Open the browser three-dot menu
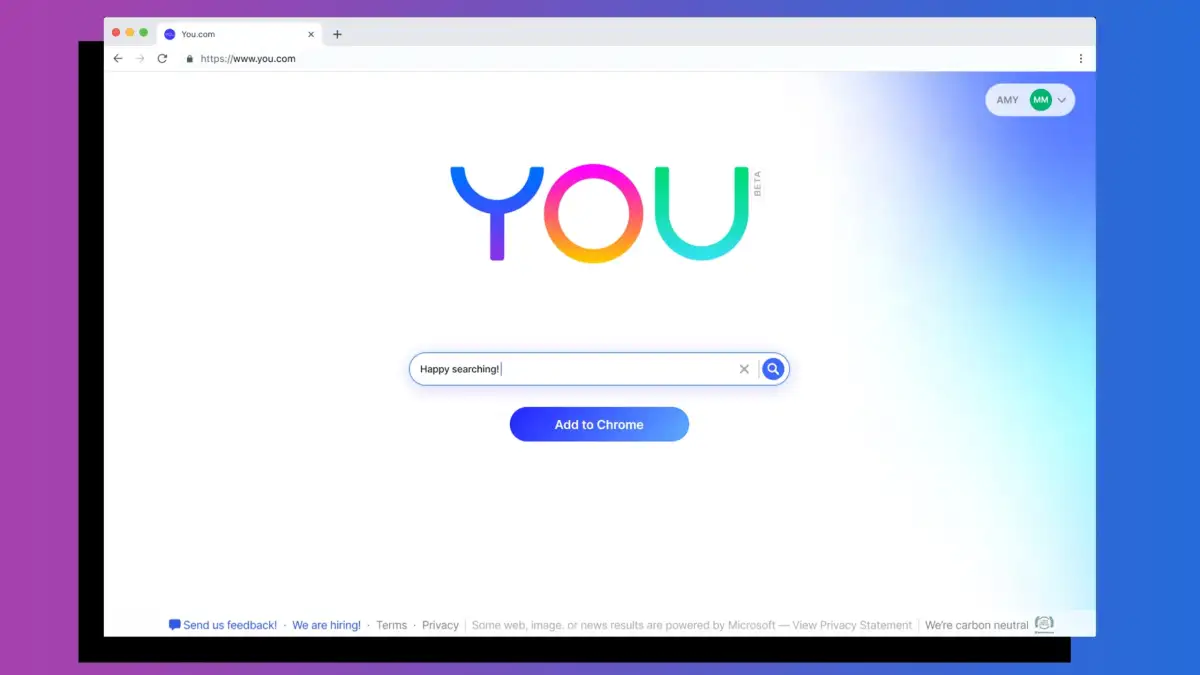 tap(1081, 59)
